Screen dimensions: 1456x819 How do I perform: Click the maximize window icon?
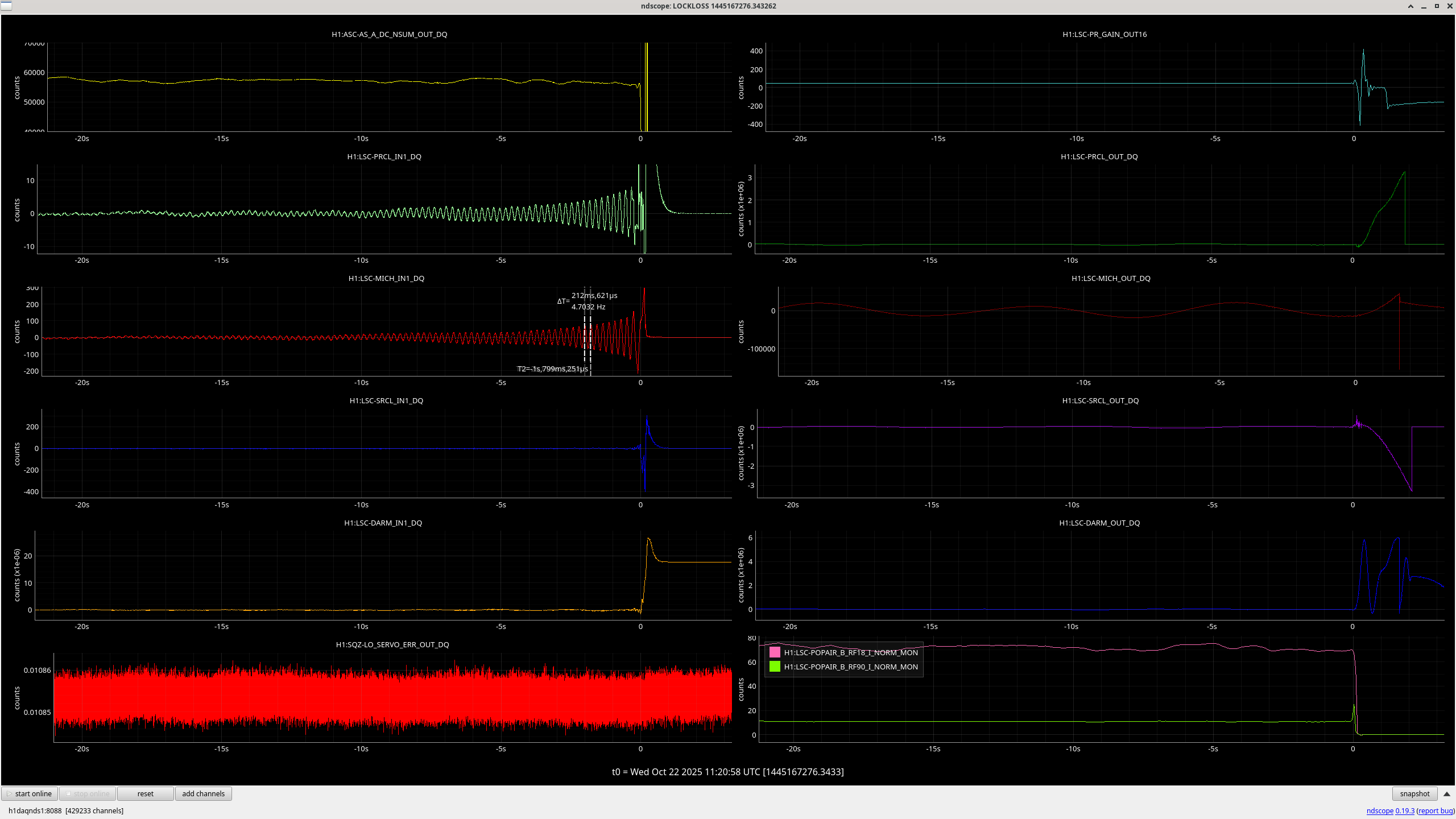coord(1437,6)
